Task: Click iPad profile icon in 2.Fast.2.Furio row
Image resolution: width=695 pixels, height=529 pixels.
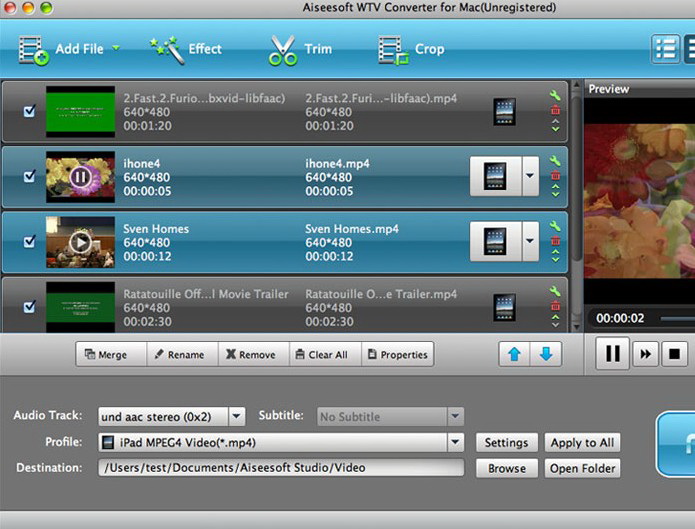Action: click(504, 112)
